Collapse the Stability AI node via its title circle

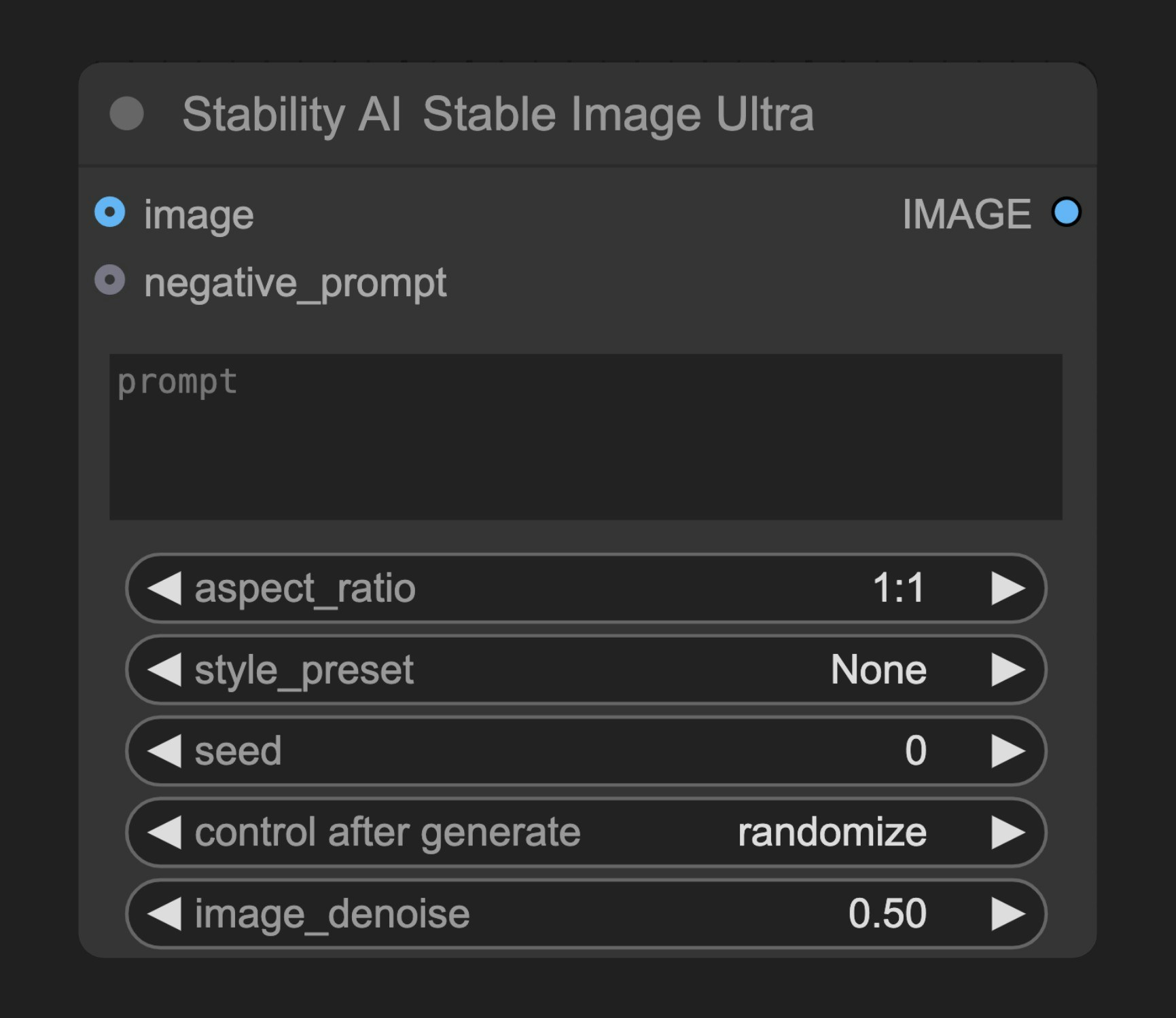tap(126, 114)
